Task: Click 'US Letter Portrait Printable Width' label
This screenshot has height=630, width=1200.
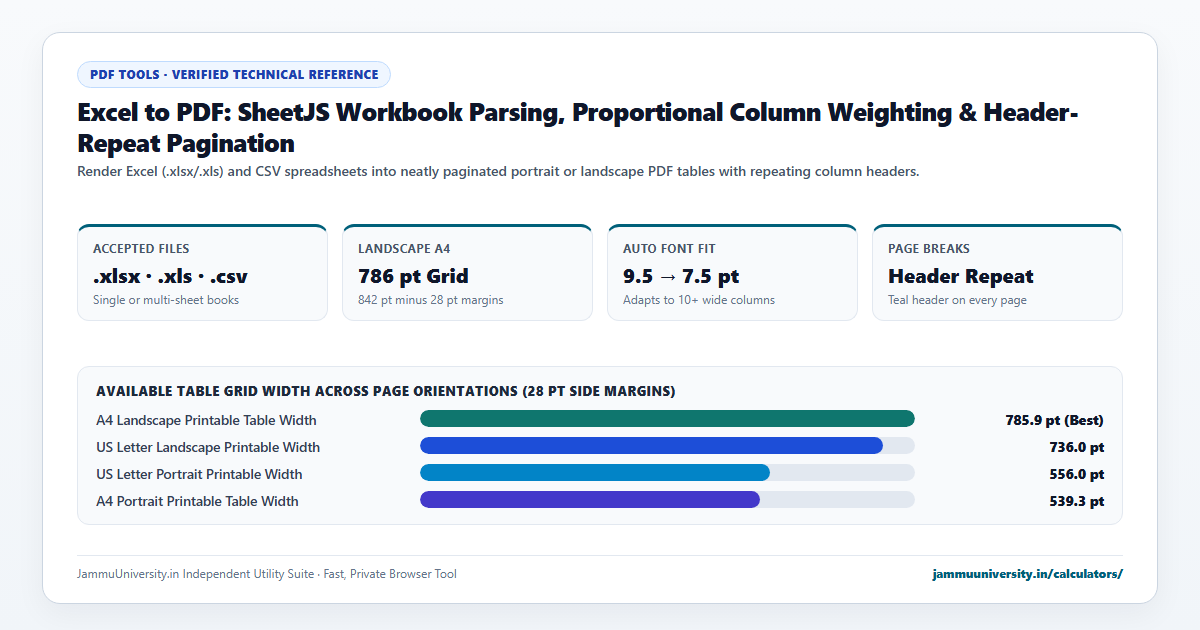Action: tap(199, 474)
